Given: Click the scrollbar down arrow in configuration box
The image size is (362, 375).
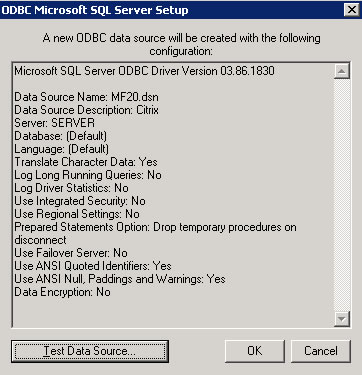Looking at the screenshot, I should pos(342,319).
